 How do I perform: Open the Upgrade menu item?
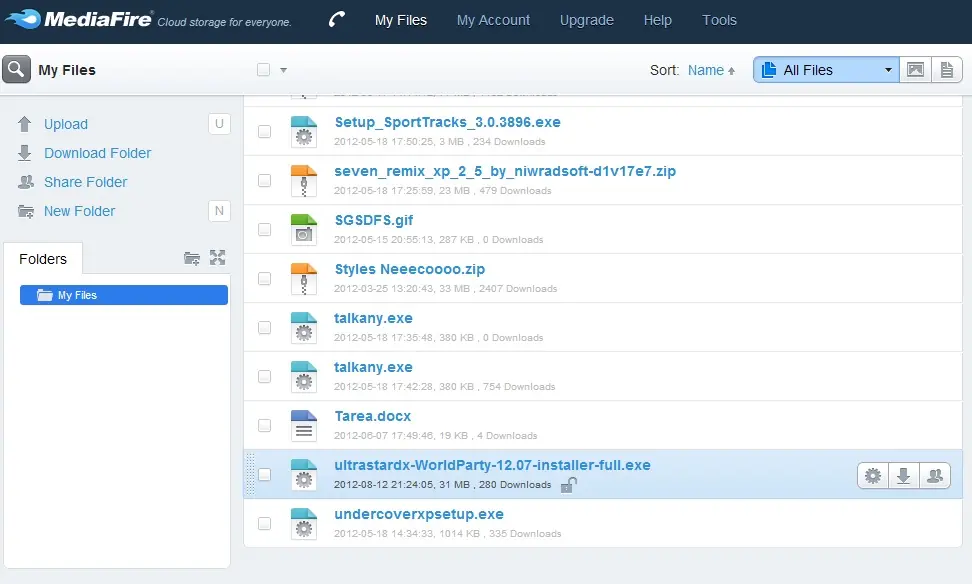pyautogui.click(x=586, y=20)
